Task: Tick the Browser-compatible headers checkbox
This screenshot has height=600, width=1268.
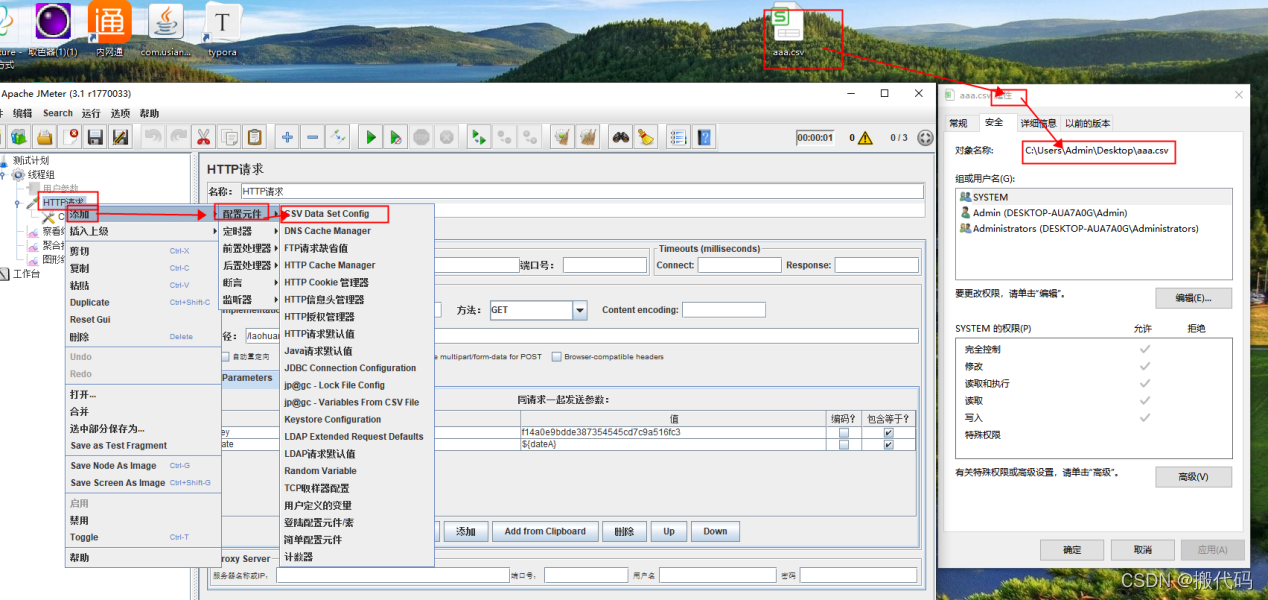Action: tap(557, 357)
